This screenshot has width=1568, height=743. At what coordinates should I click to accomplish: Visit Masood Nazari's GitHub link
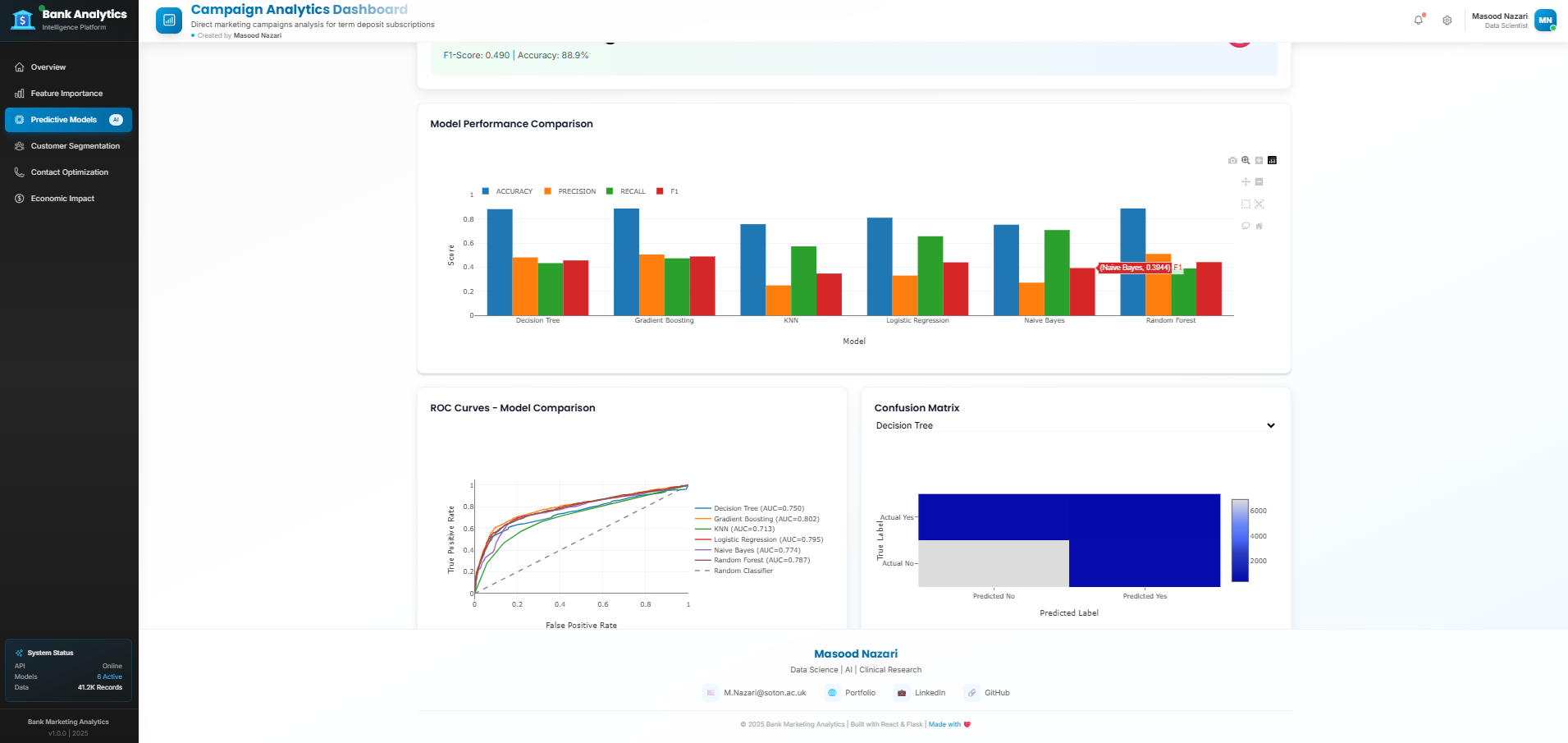(987, 693)
